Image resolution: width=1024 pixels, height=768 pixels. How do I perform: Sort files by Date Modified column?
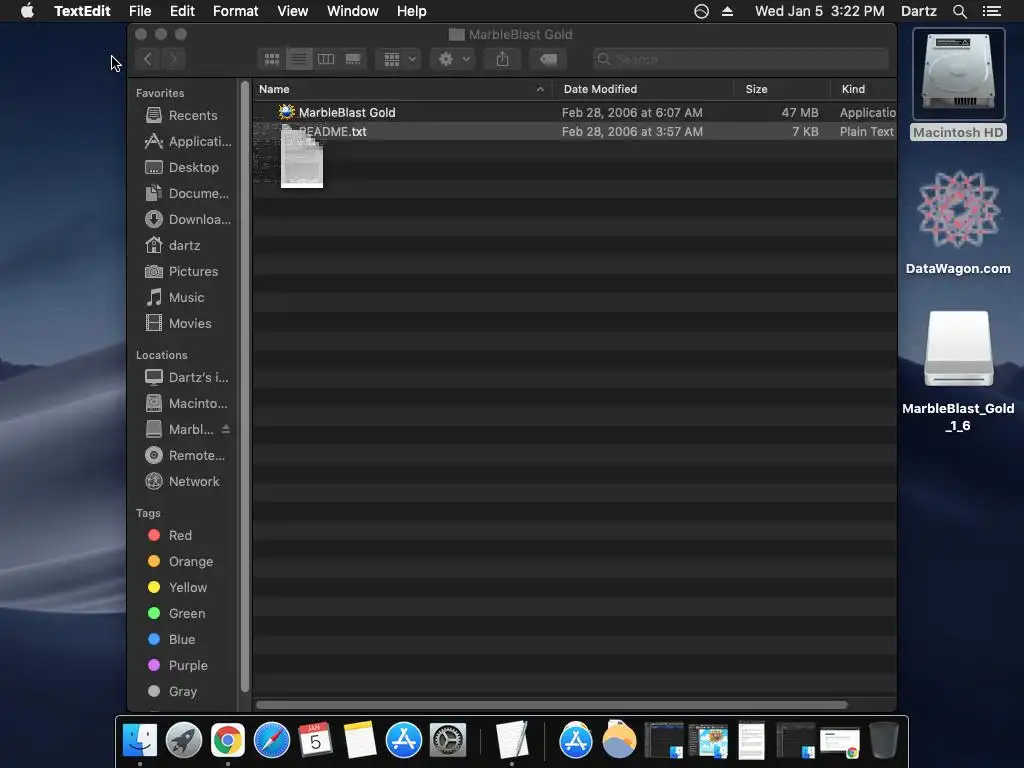pyautogui.click(x=643, y=89)
